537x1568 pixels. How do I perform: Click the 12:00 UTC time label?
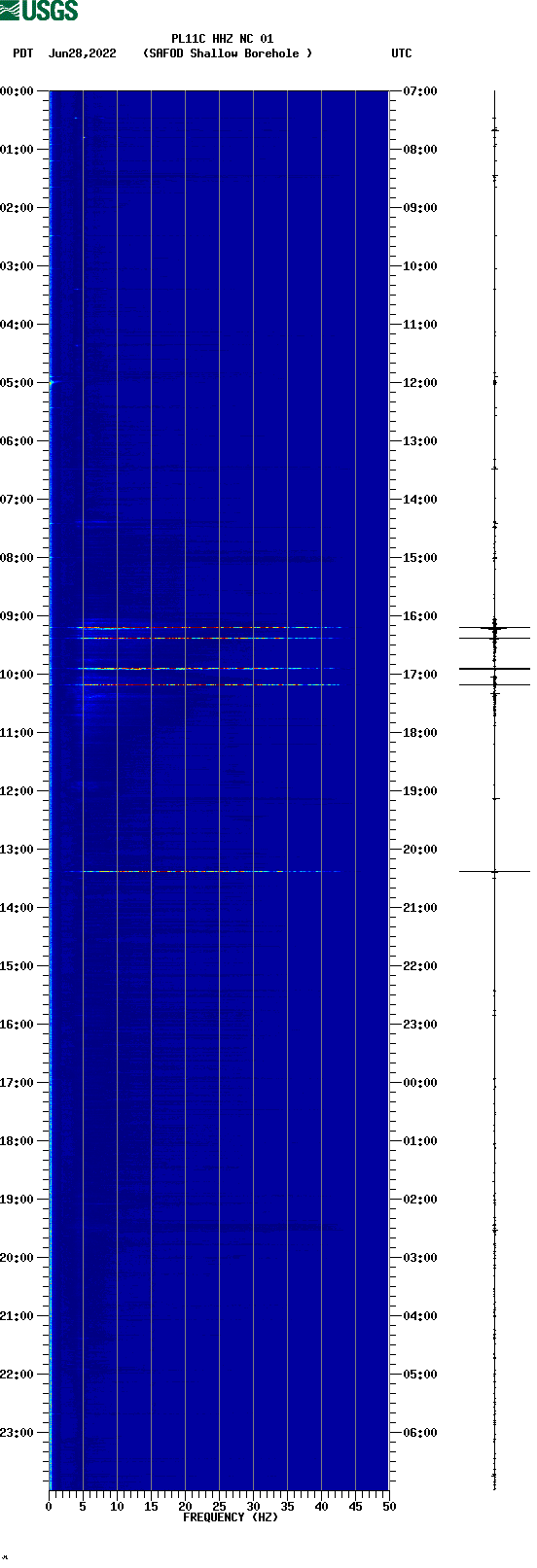pyautogui.click(x=420, y=383)
